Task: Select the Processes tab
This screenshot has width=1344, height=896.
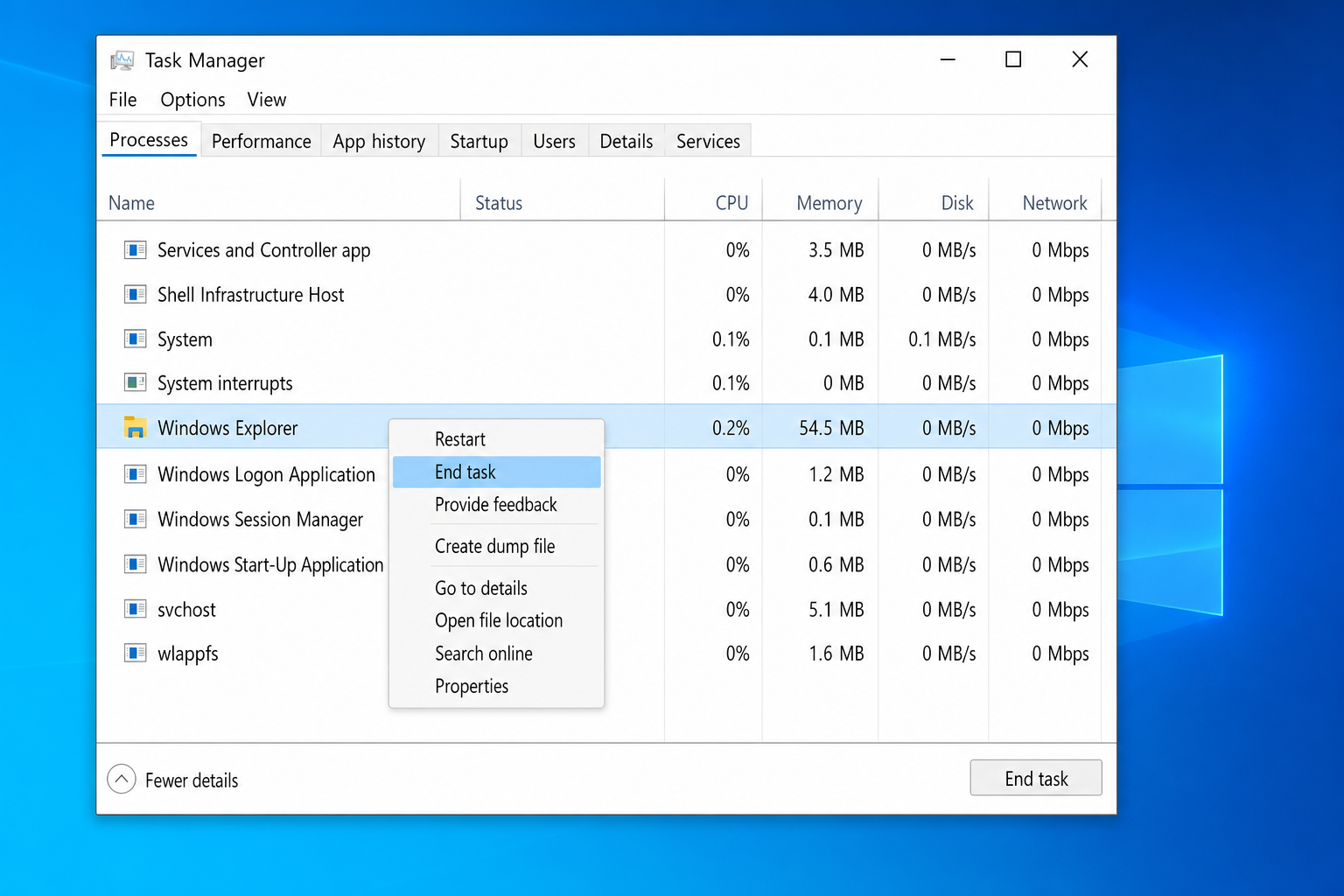Action: tap(149, 140)
